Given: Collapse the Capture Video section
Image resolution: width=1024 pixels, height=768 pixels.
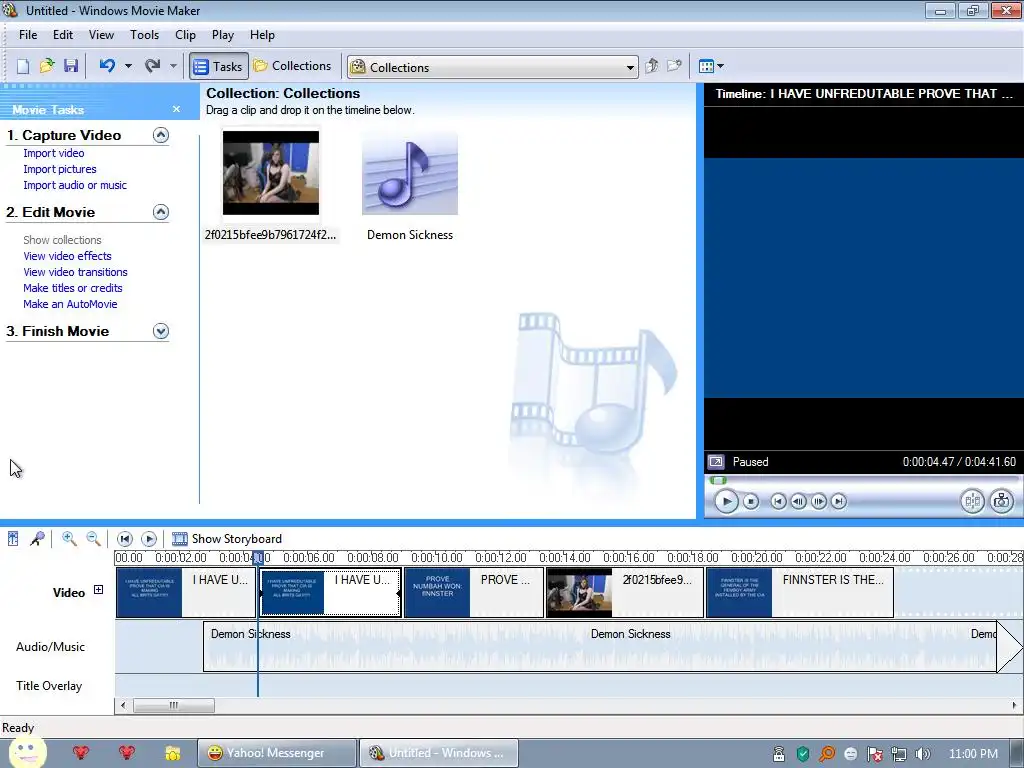Looking at the screenshot, I should [161, 135].
